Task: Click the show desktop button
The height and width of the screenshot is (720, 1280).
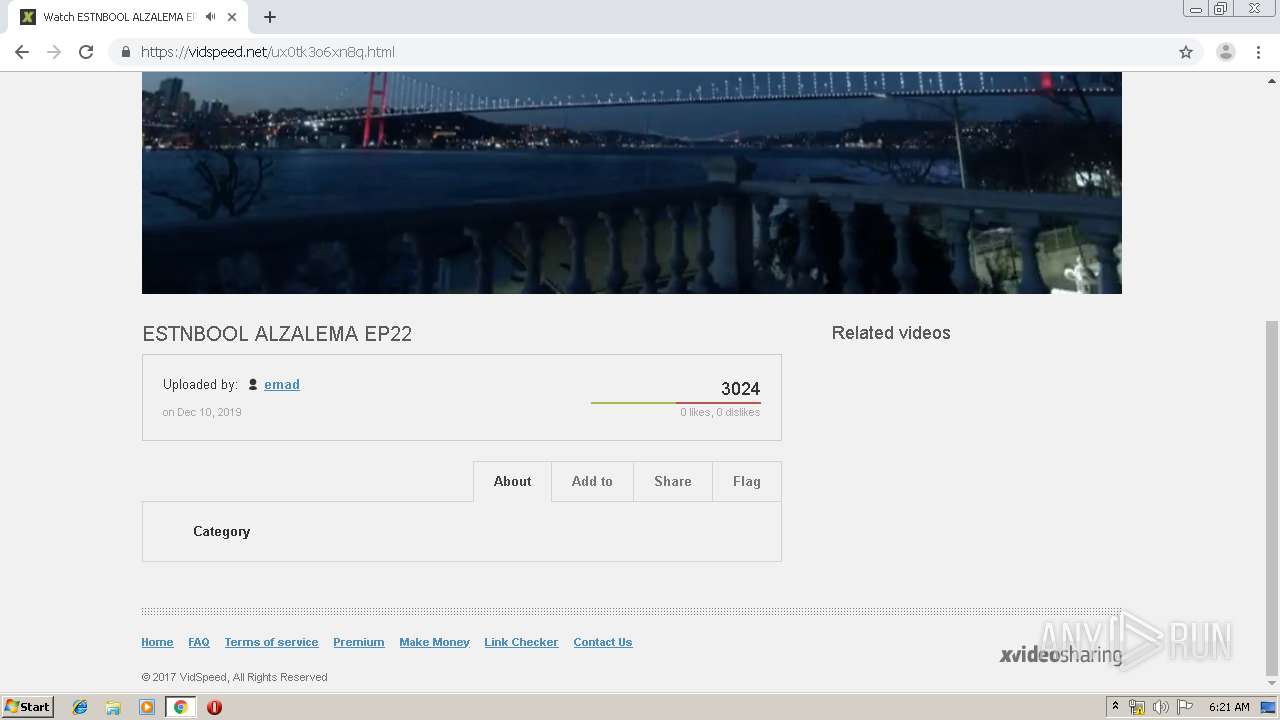Action: pyautogui.click(x=1268, y=707)
